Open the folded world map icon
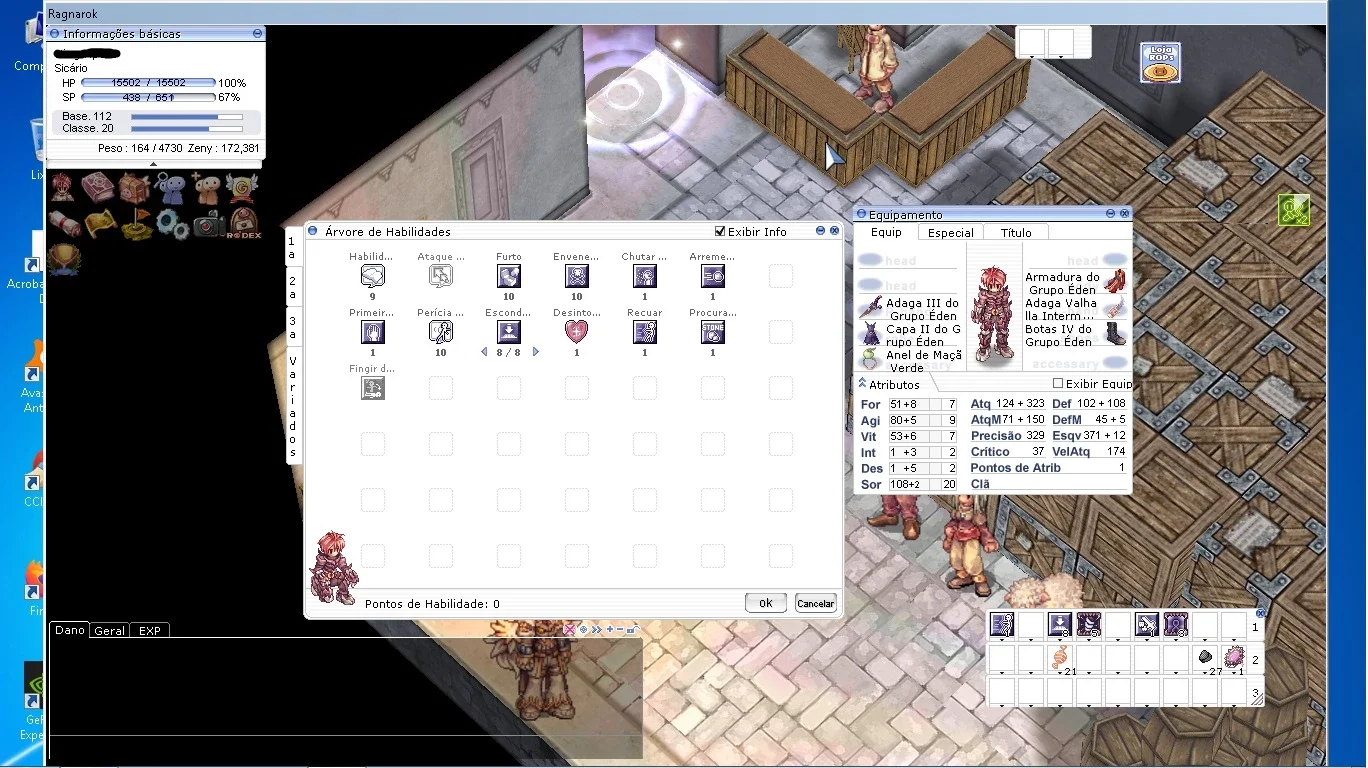Image resolution: width=1368 pixels, height=768 pixels. [99, 223]
